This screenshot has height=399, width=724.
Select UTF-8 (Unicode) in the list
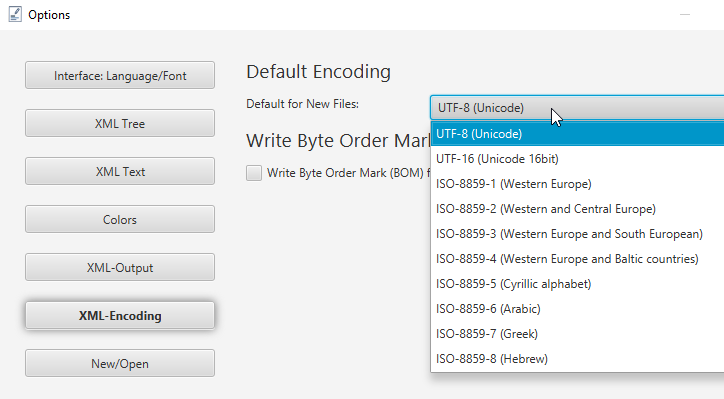(x=577, y=134)
